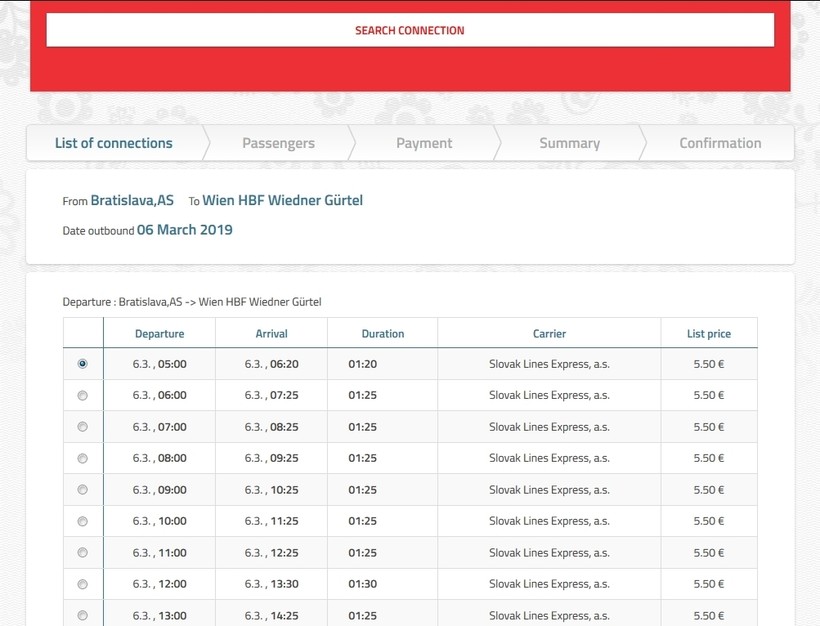Jump to the Confirmation step tab
The height and width of the screenshot is (626, 820).
click(720, 143)
